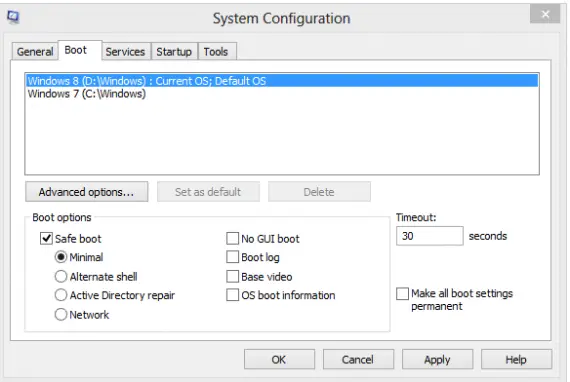
Task: Open the Tools tab
Action: point(217,52)
